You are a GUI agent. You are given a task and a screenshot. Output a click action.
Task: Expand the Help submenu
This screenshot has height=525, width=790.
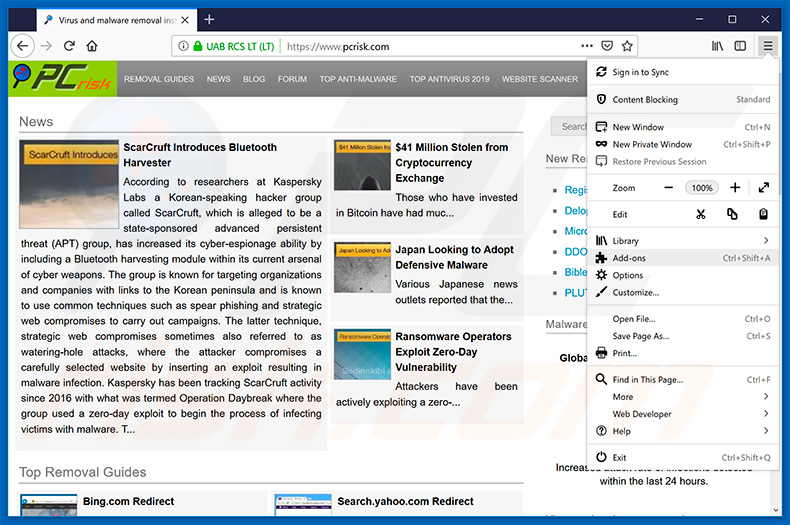pos(683,431)
